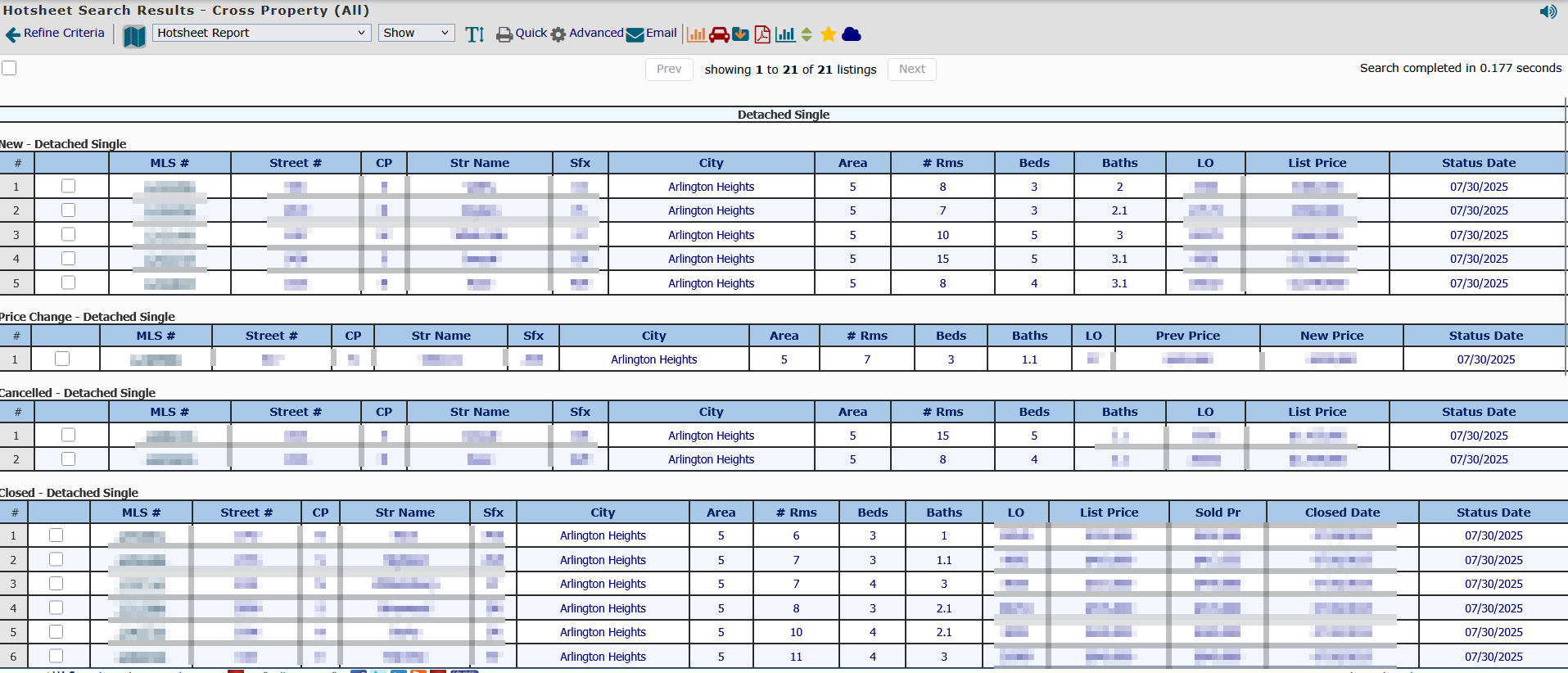Open Arlington Heights link in Closed row 3
The width and height of the screenshot is (1568, 673).
click(x=603, y=584)
